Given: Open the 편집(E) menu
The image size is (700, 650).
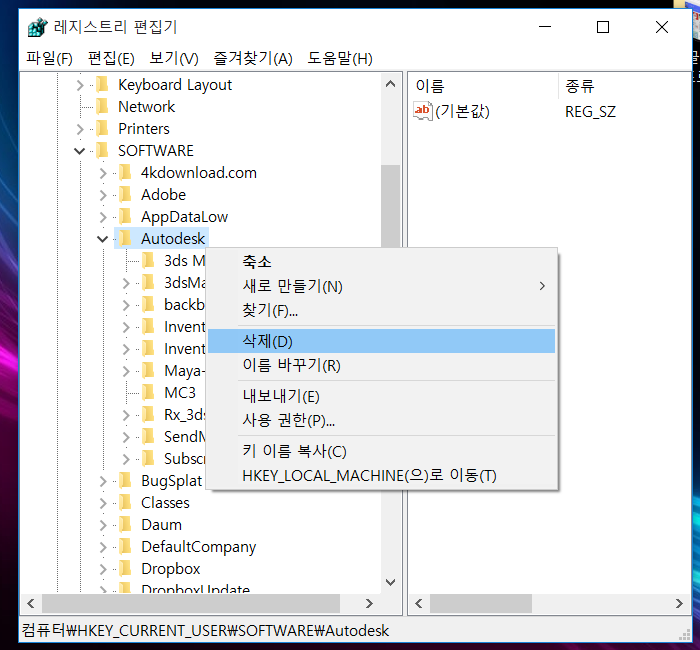Looking at the screenshot, I should coord(111,58).
